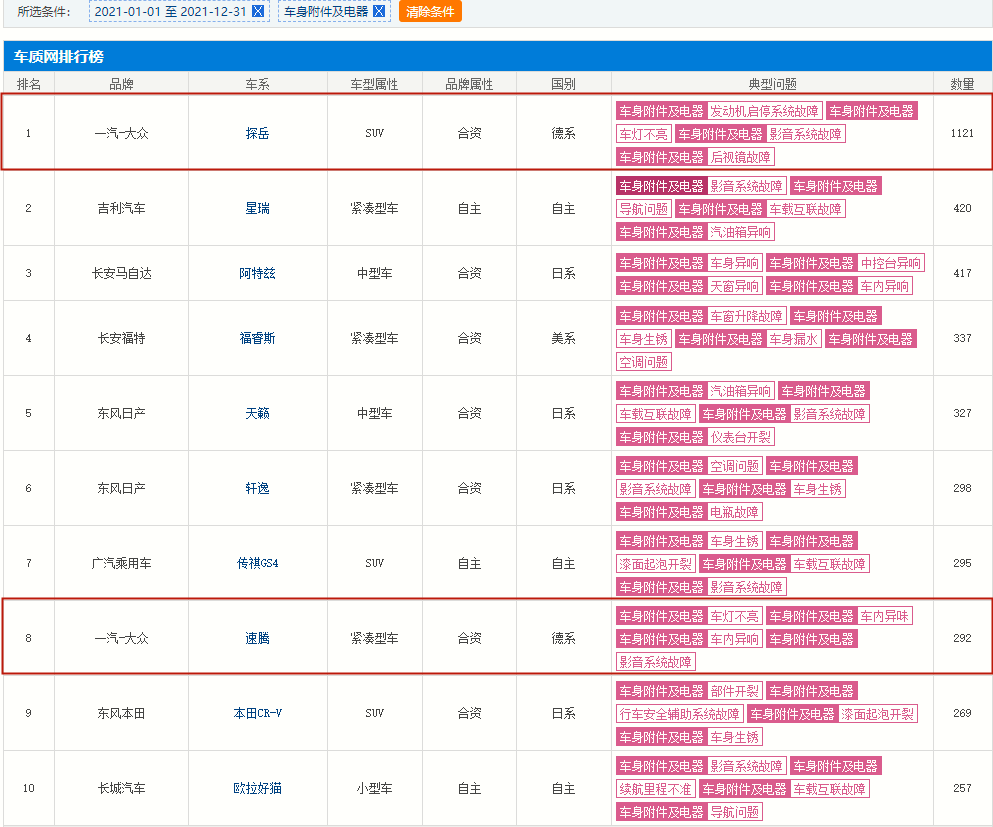Click 空调问题 tag in the 福睿斯 row
The height and width of the screenshot is (827, 993).
pyautogui.click(x=643, y=362)
